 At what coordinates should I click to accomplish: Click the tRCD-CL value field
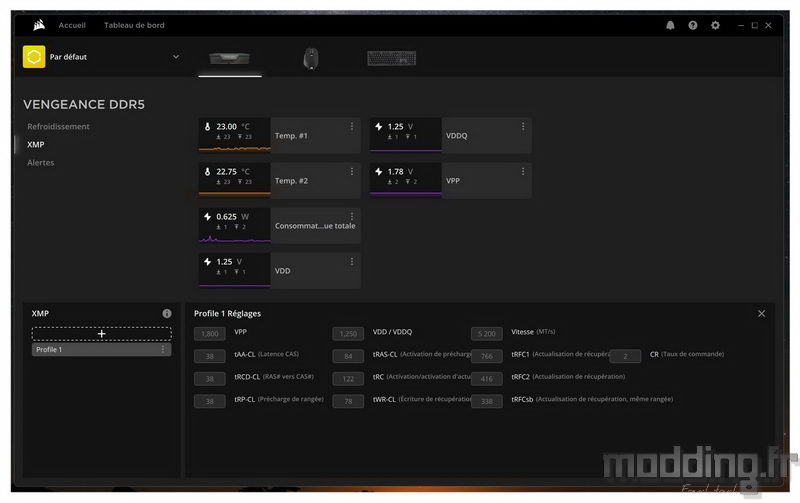tap(210, 379)
